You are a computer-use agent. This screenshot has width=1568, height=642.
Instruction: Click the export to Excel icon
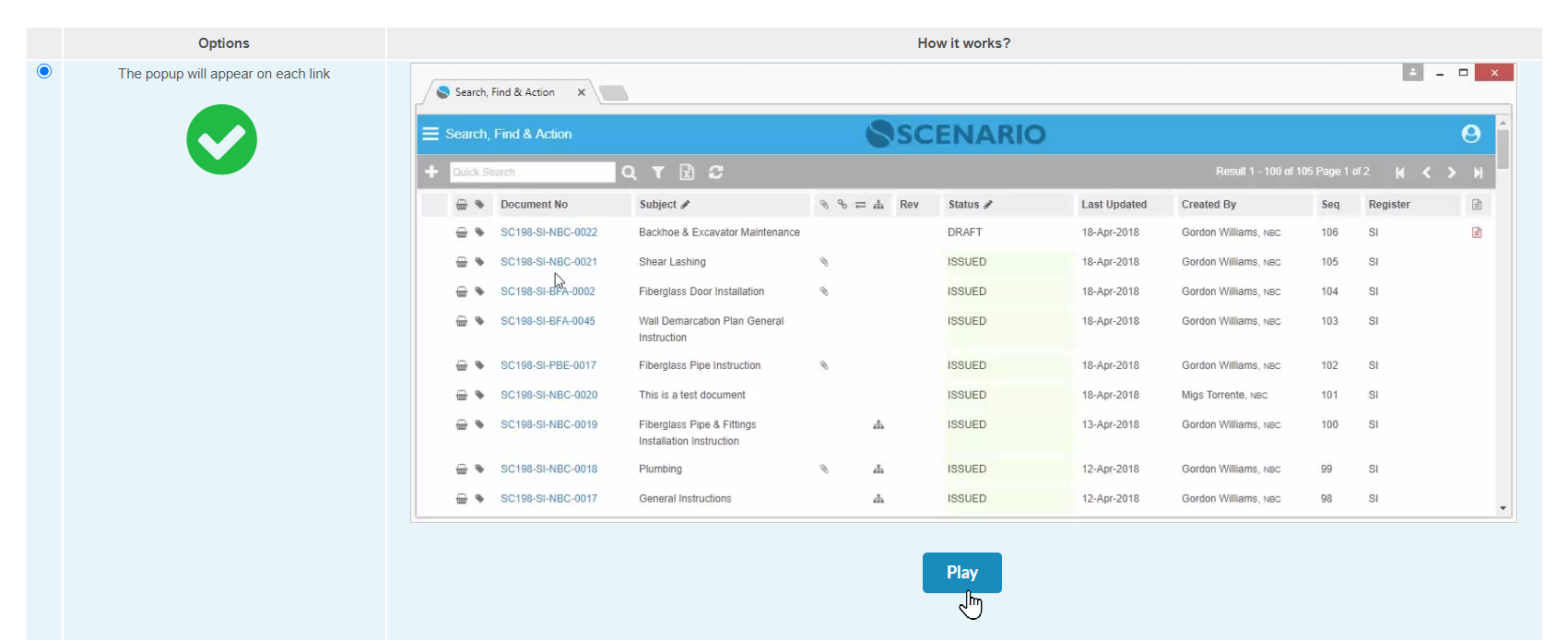click(x=687, y=172)
